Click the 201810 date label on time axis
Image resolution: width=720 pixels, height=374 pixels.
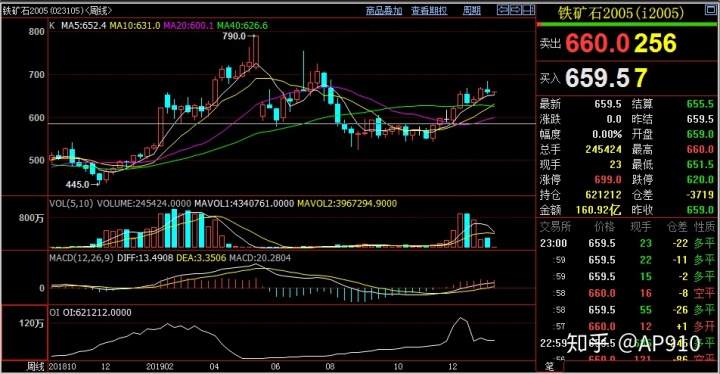62,367
